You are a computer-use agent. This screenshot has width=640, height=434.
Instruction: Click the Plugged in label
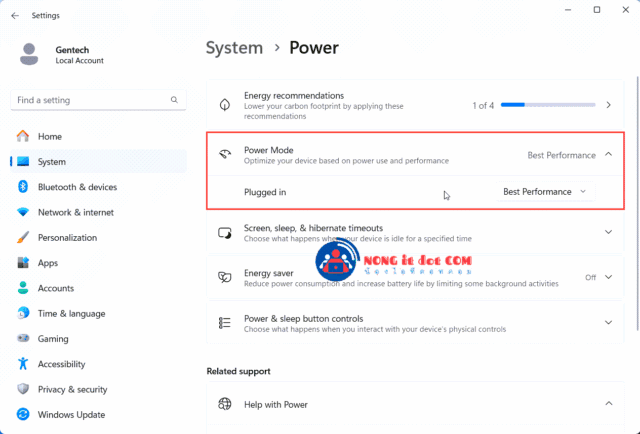coord(265,192)
